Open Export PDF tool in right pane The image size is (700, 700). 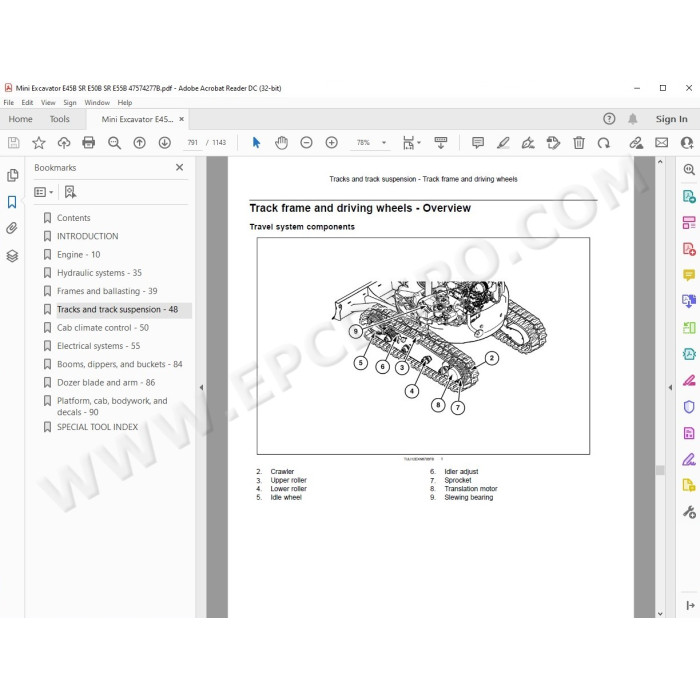[x=689, y=196]
